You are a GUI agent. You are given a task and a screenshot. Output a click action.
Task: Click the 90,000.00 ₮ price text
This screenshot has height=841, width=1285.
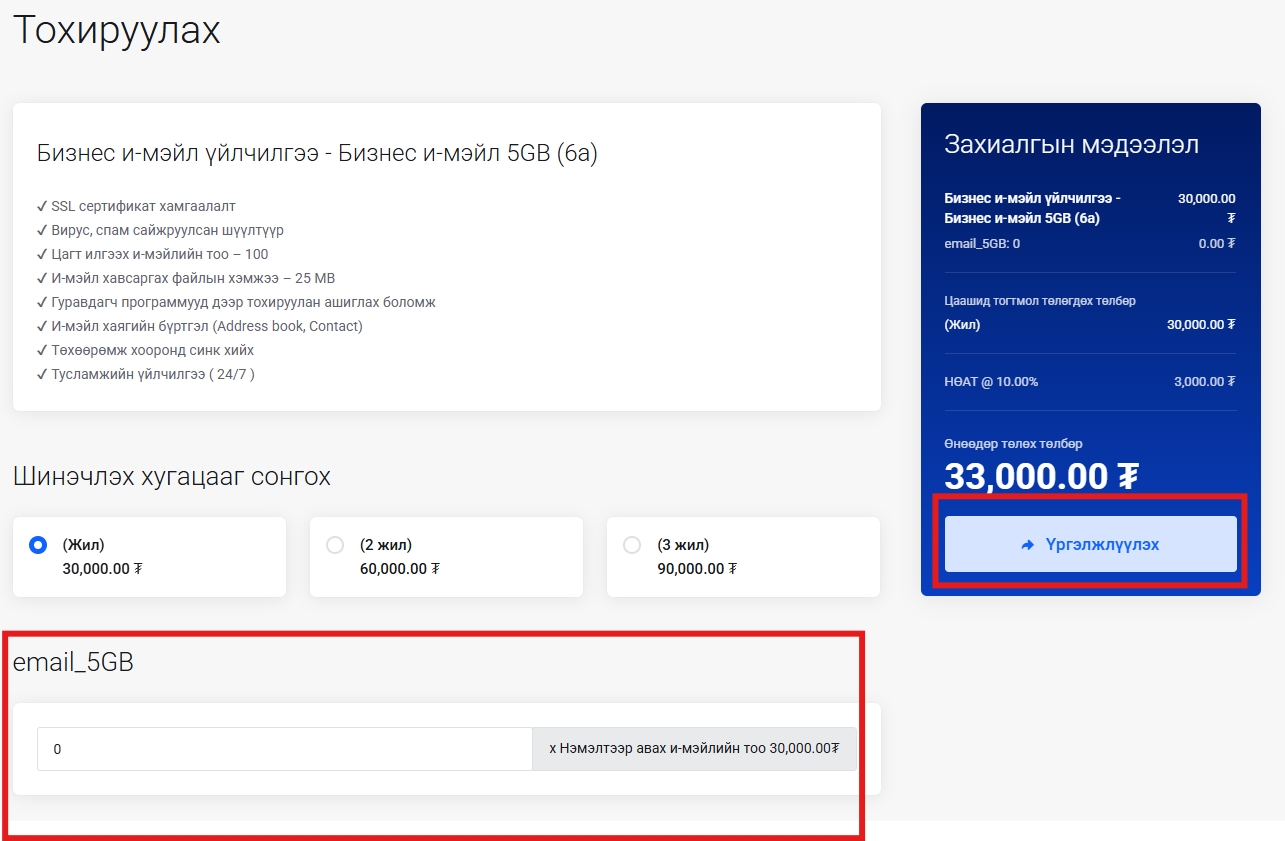[x=696, y=569]
